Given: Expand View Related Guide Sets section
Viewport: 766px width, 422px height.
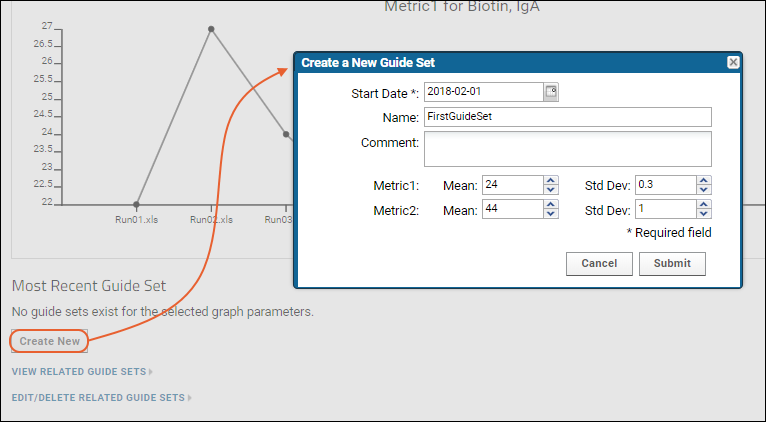Looking at the screenshot, I should point(82,372).
